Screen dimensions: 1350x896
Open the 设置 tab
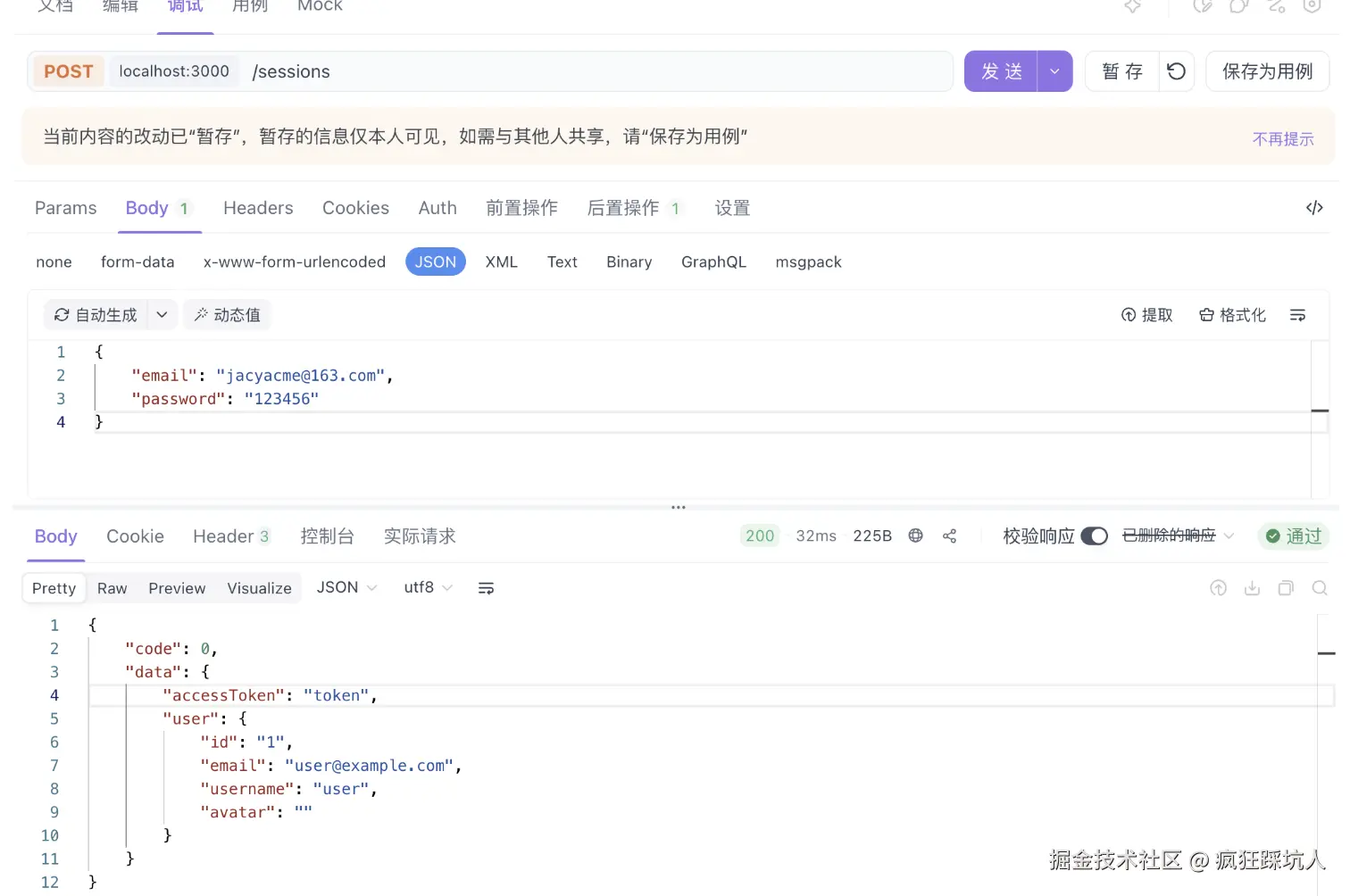coord(732,208)
